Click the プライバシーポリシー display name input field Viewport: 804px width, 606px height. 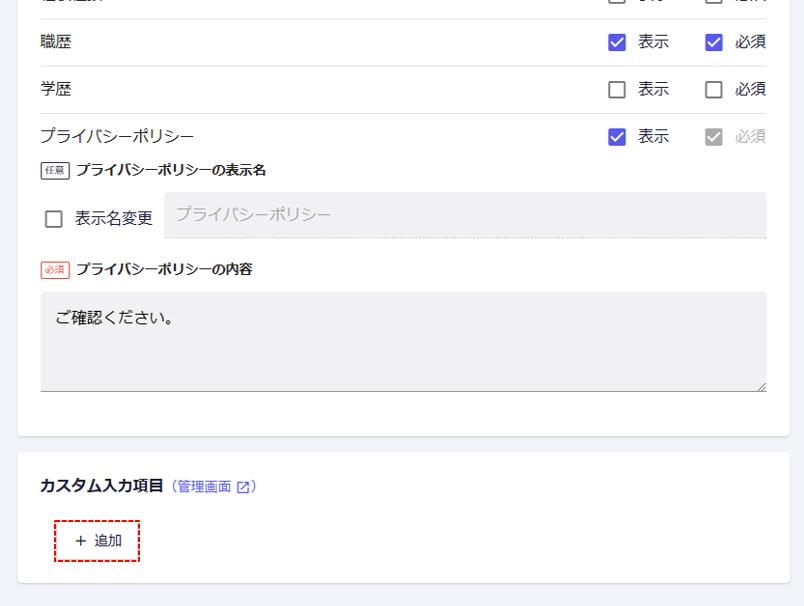click(x=465, y=214)
